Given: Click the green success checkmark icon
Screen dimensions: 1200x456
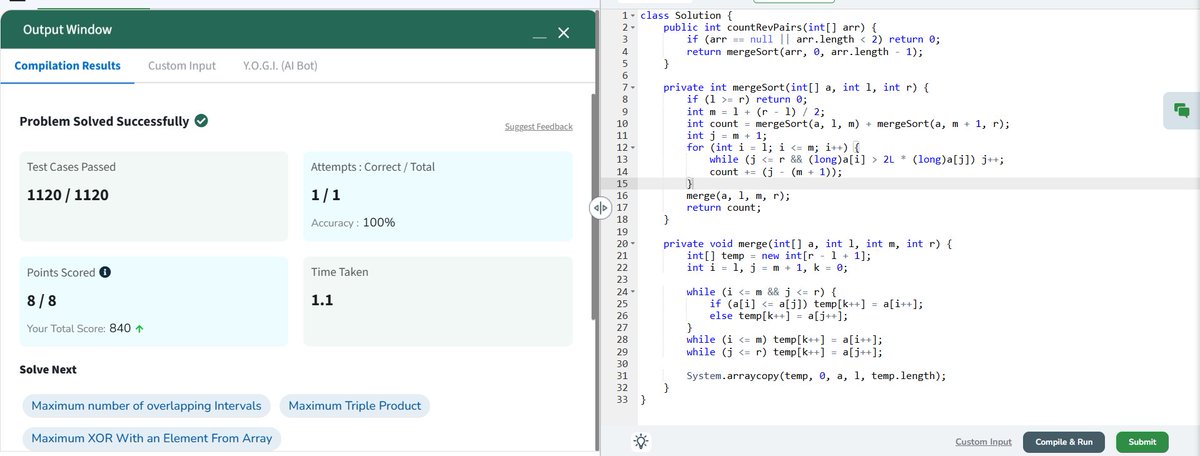Looking at the screenshot, I should point(201,121).
